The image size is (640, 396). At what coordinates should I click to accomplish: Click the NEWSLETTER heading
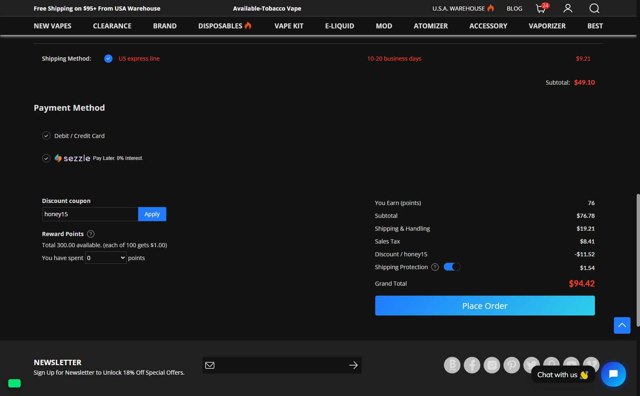pyautogui.click(x=58, y=363)
